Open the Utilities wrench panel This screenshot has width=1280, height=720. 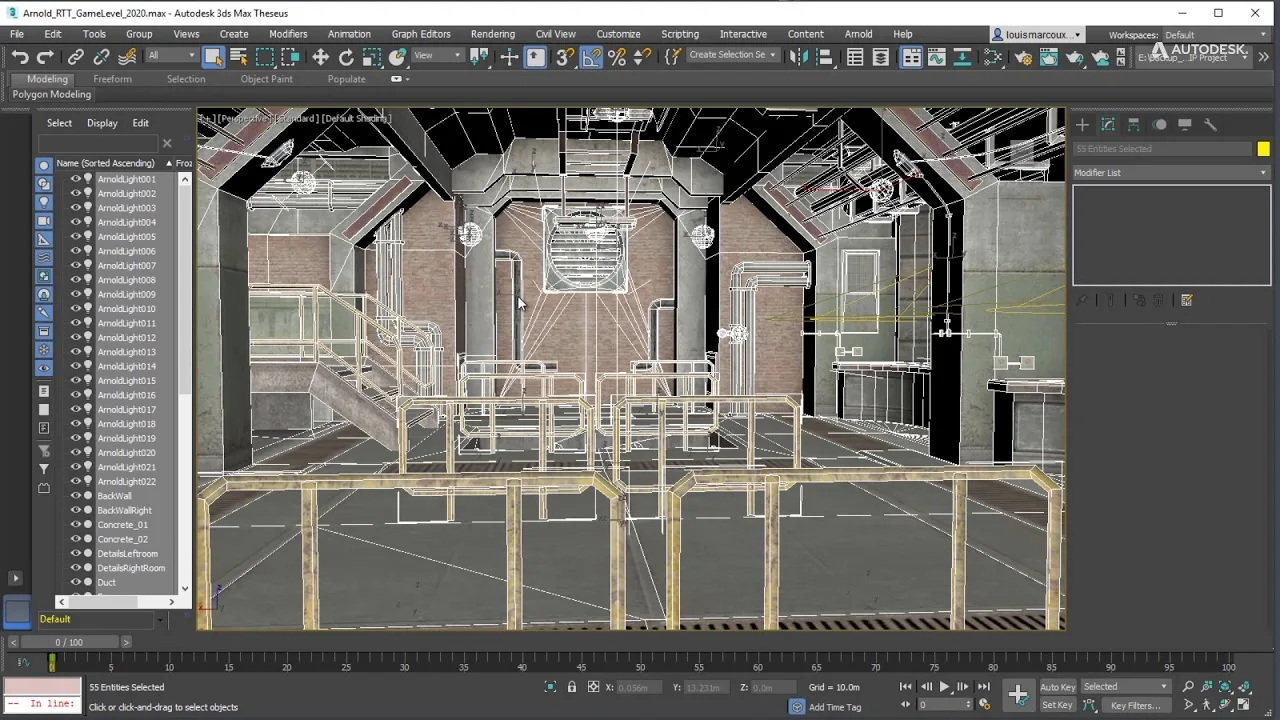(x=1210, y=125)
